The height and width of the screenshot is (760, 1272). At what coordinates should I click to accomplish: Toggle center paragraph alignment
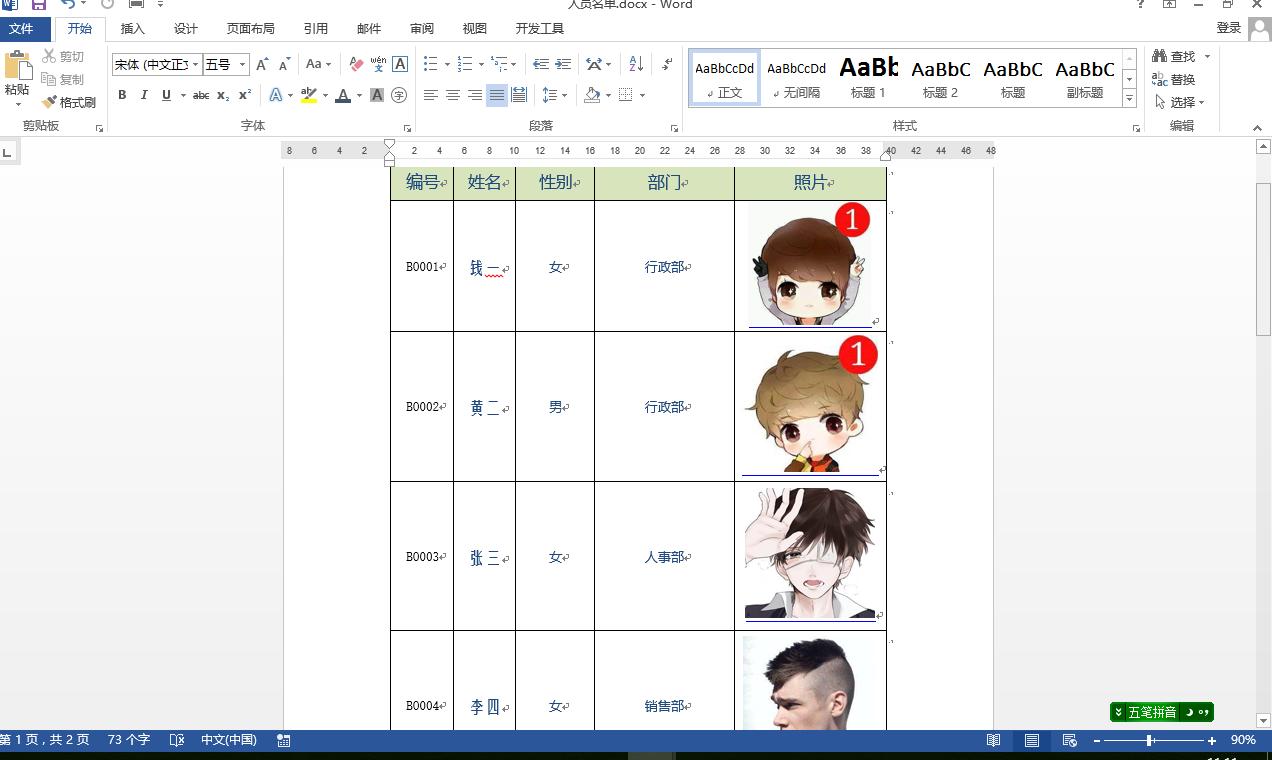coord(453,95)
